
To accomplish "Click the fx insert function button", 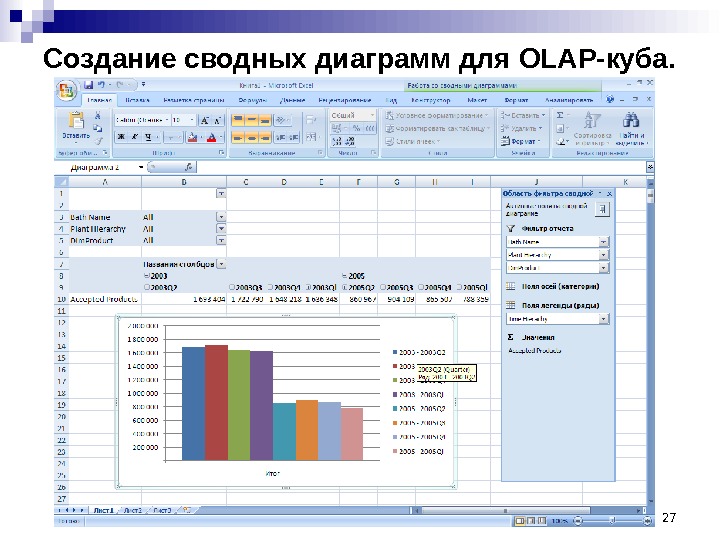I will [x=188, y=167].
